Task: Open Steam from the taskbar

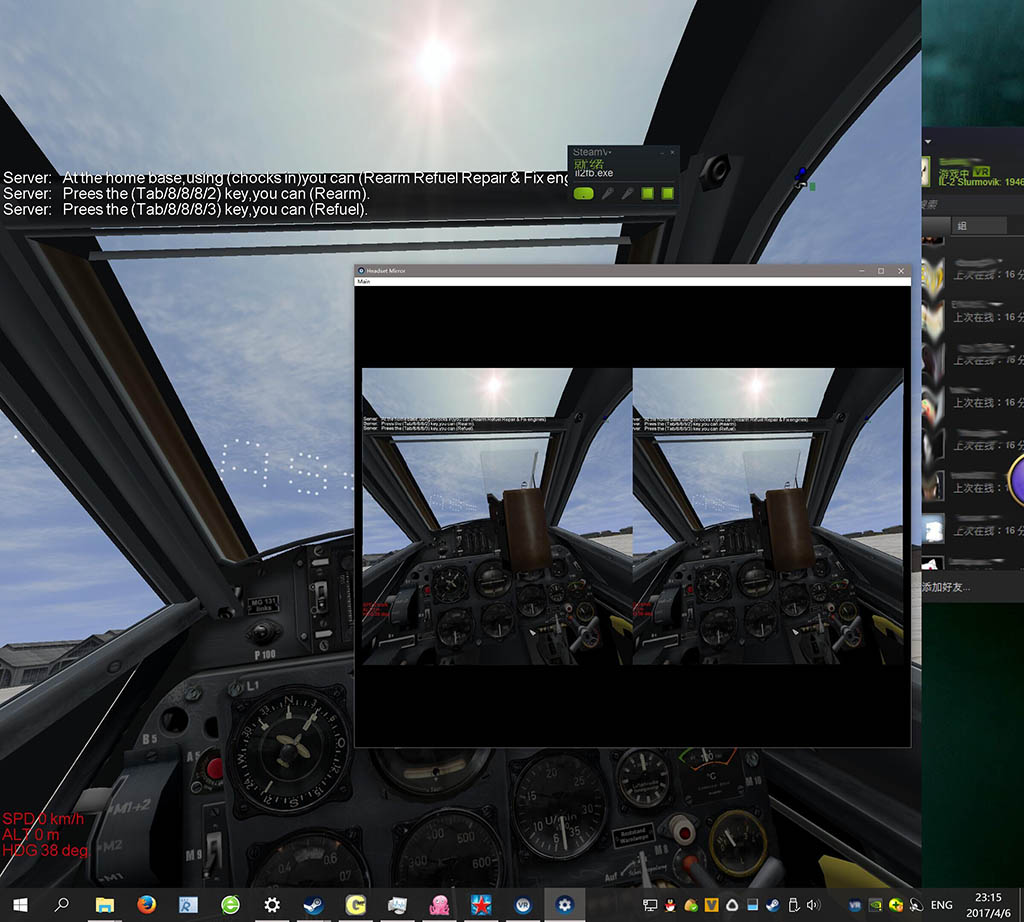Action: pos(313,905)
